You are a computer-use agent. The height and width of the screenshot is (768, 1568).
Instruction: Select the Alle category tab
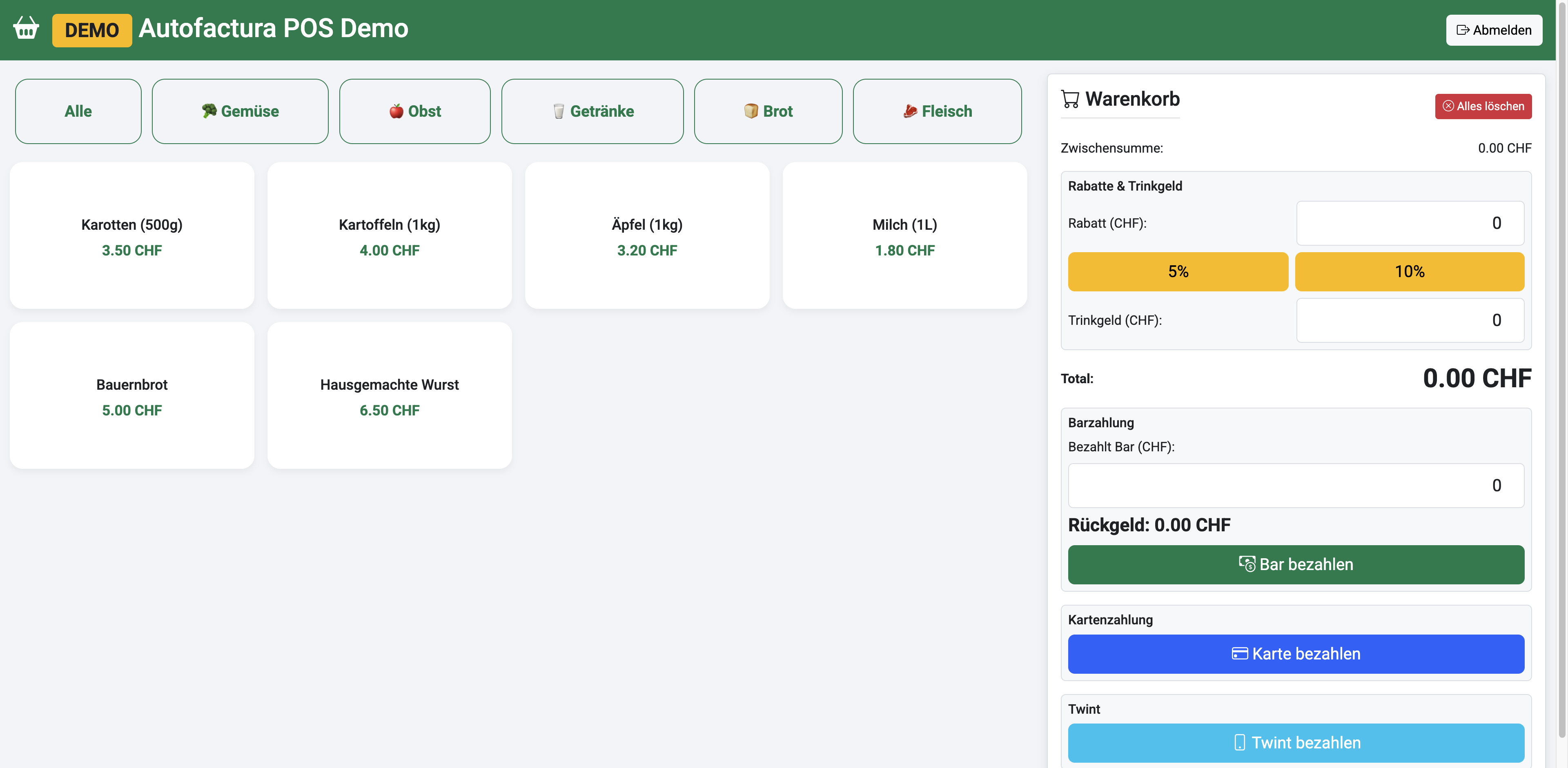(x=78, y=111)
